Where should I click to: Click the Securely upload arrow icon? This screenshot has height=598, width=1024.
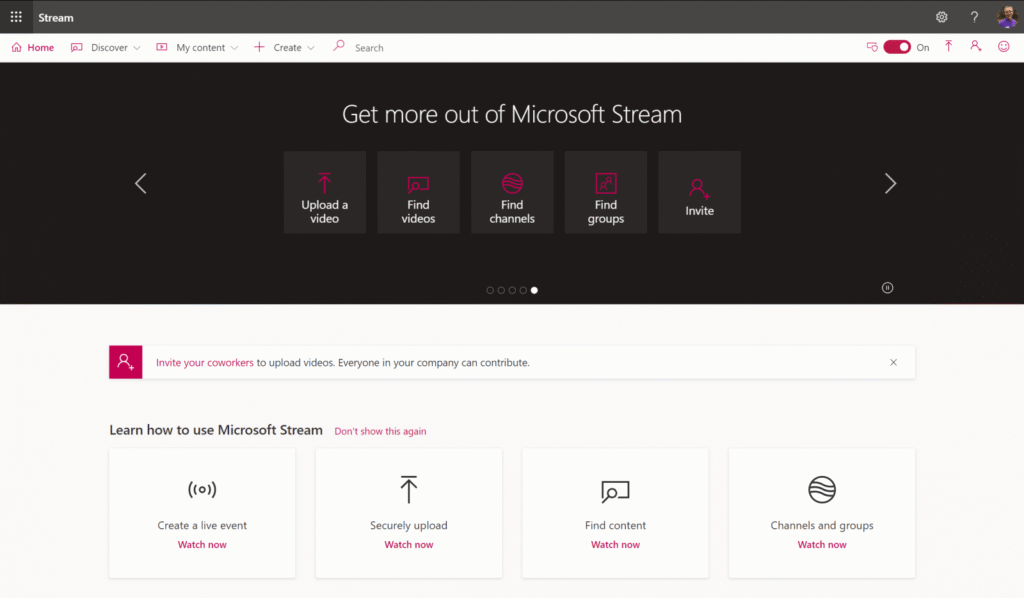pos(409,489)
